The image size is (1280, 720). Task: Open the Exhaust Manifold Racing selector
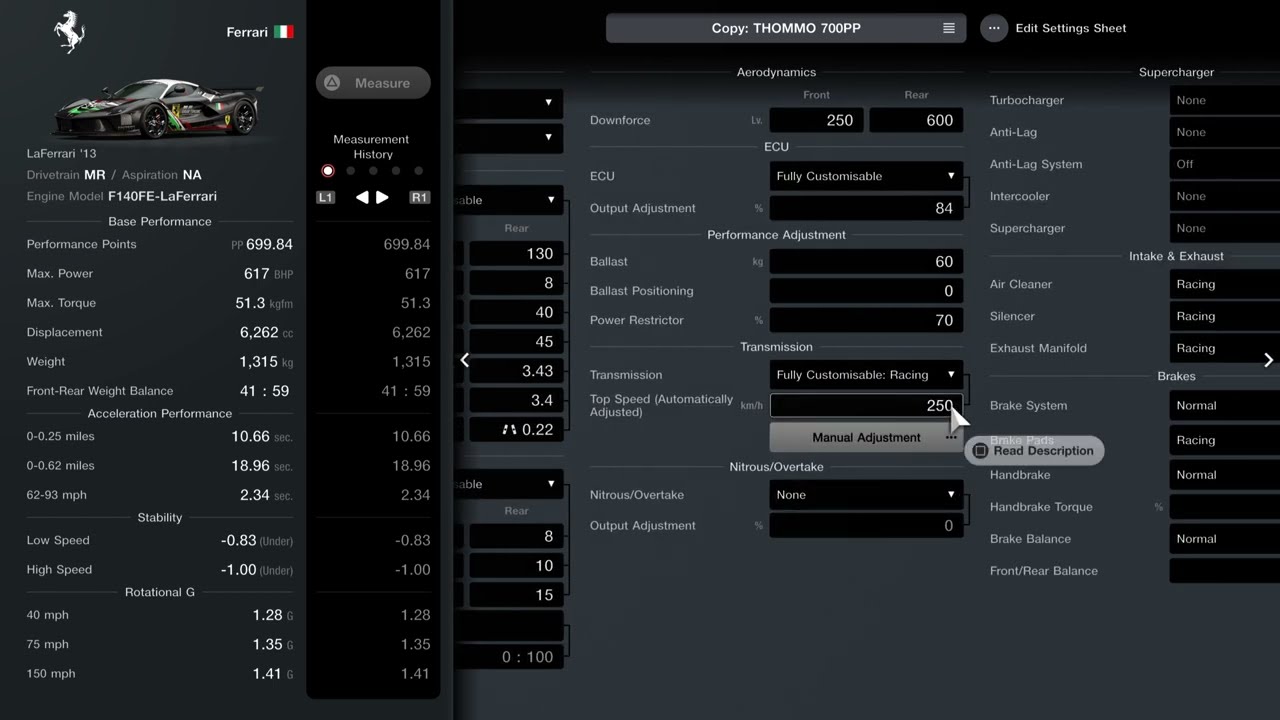tap(1224, 348)
